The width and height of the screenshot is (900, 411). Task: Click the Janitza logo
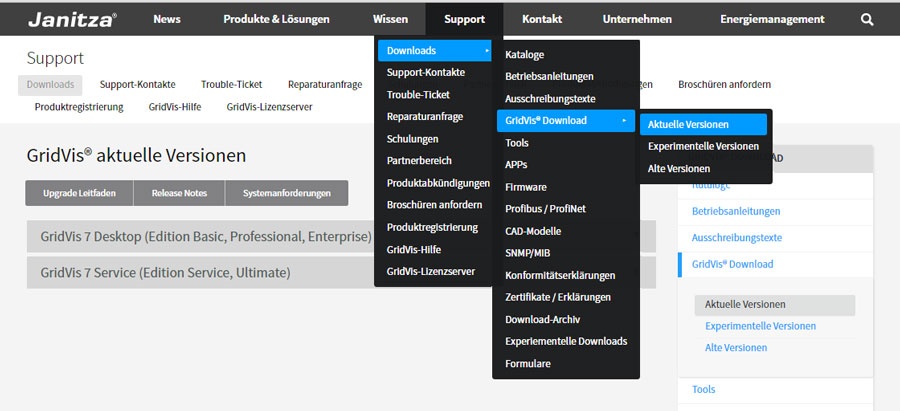[72, 20]
